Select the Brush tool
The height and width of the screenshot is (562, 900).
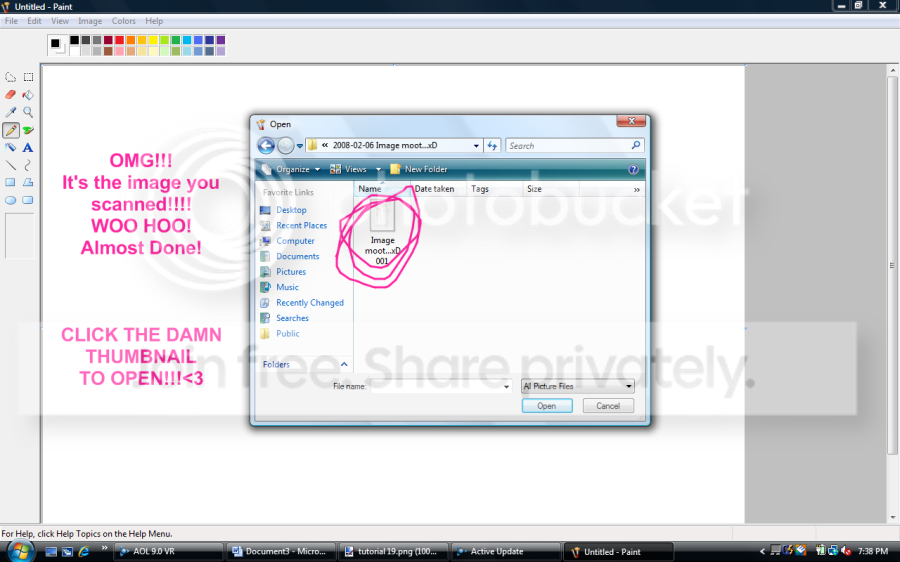28,130
